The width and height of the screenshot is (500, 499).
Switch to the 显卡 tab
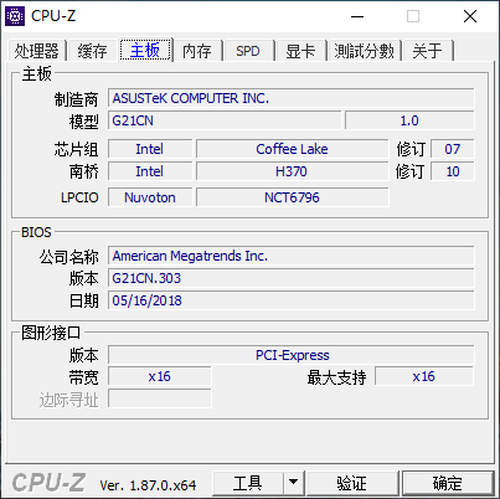(300, 51)
